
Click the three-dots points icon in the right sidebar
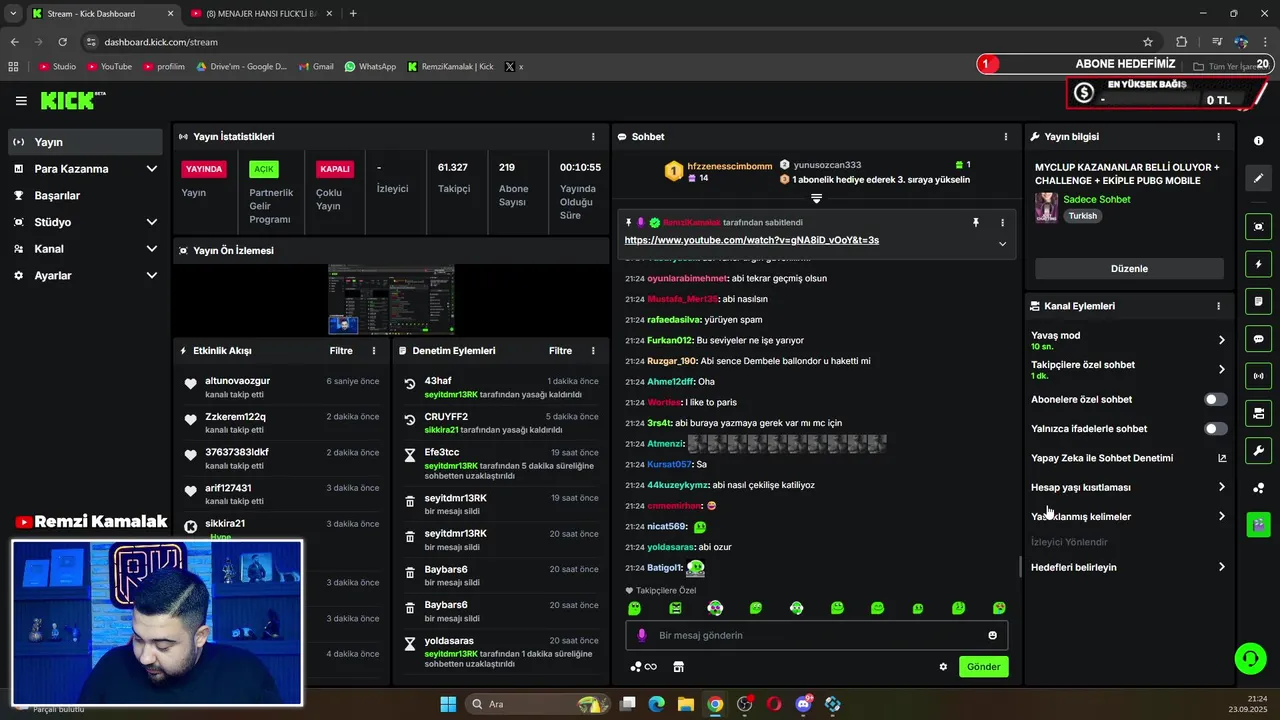tap(1258, 488)
